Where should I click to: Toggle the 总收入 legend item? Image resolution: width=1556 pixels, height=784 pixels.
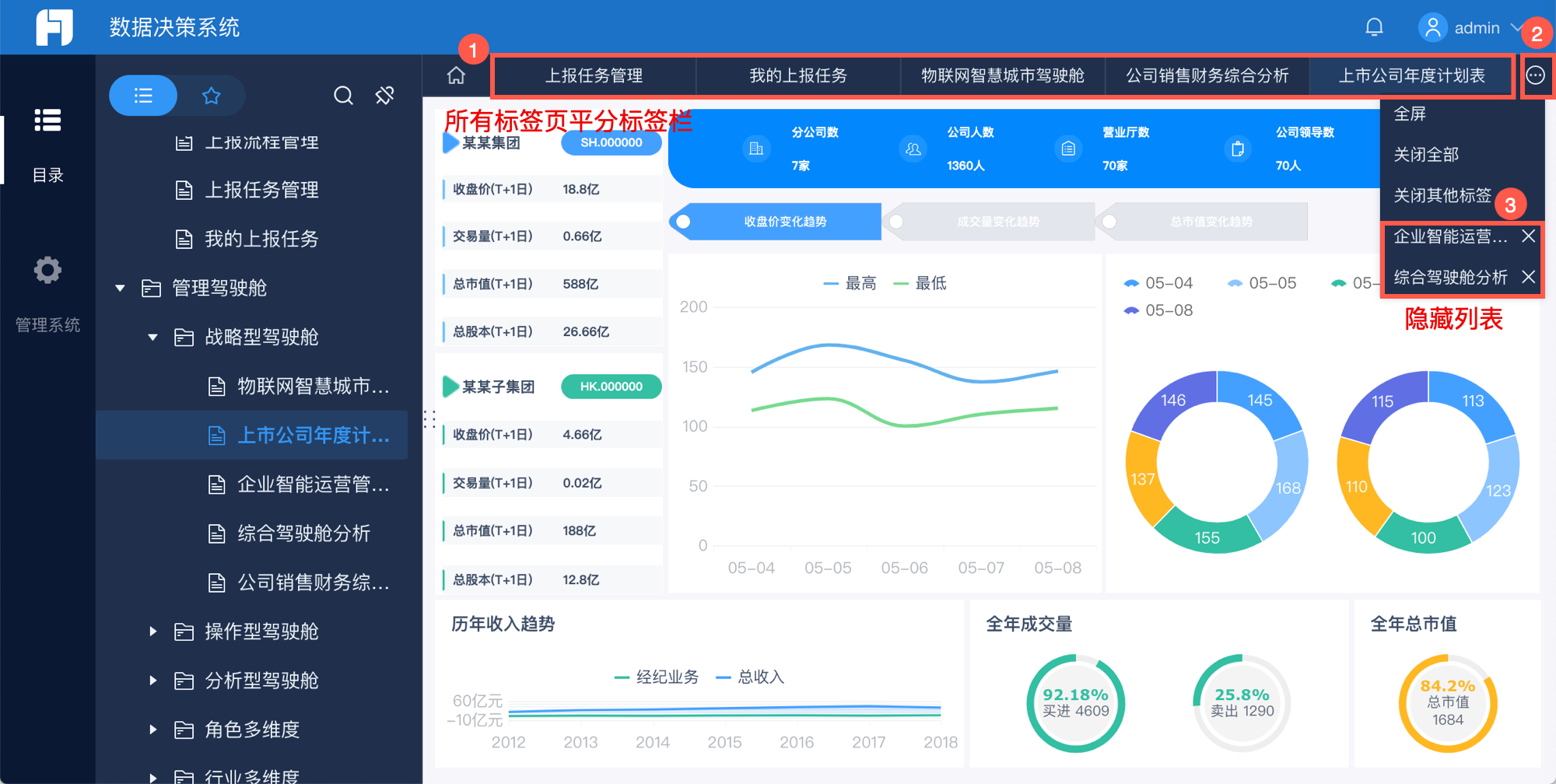click(x=750, y=677)
